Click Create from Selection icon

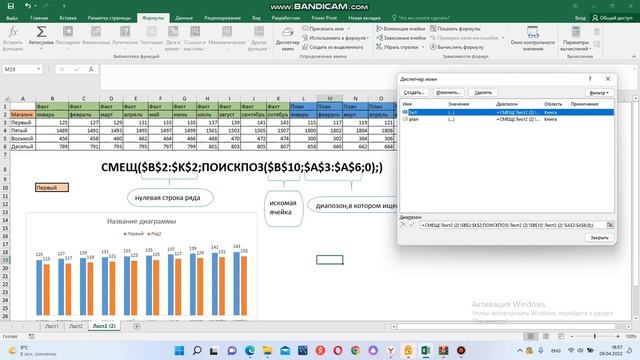pyautogui.click(x=305, y=47)
